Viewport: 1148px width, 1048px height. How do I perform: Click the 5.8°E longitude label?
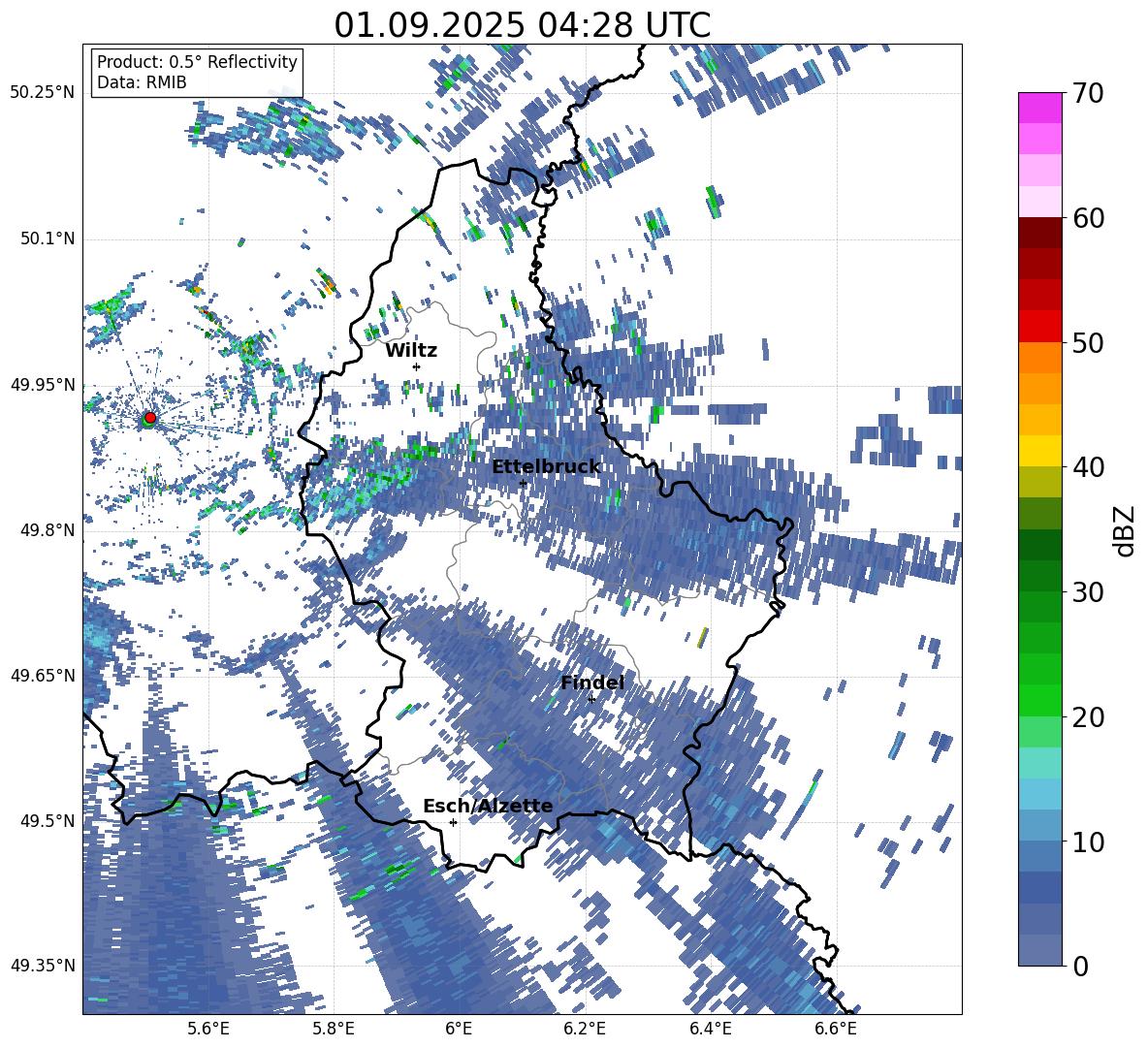(x=334, y=1029)
